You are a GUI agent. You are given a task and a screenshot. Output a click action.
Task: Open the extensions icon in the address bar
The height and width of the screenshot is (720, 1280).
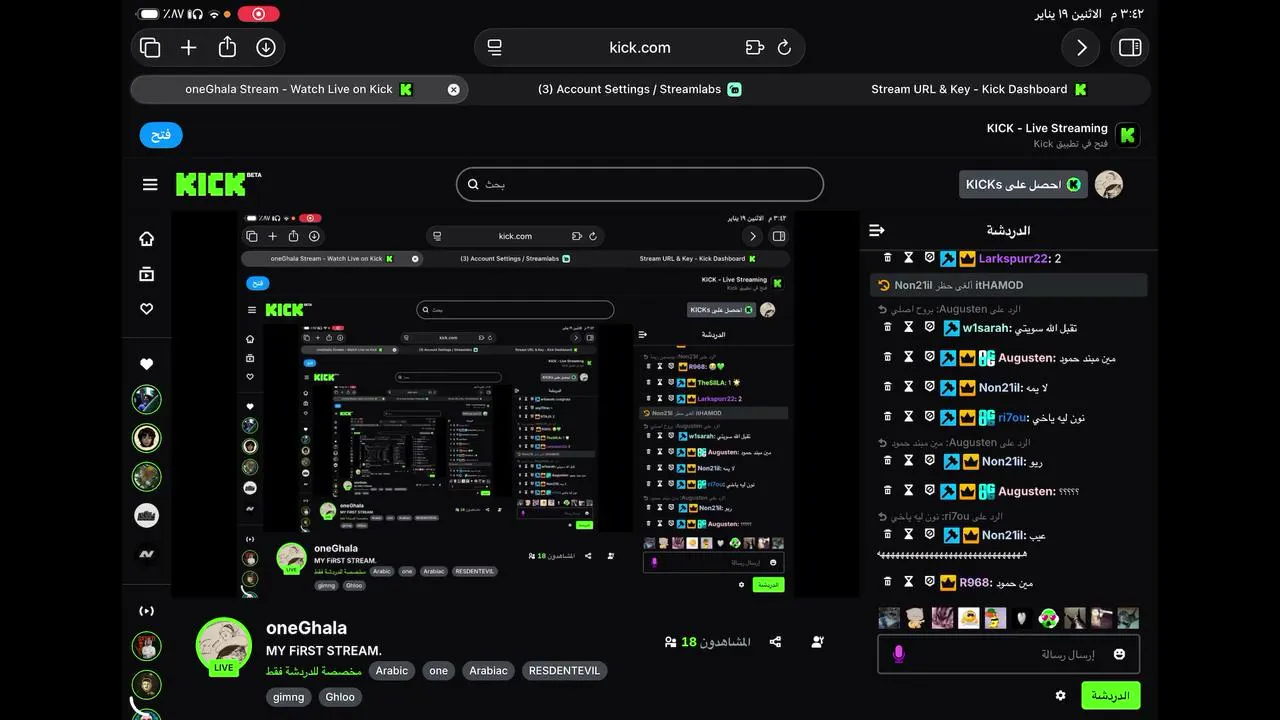tap(755, 47)
